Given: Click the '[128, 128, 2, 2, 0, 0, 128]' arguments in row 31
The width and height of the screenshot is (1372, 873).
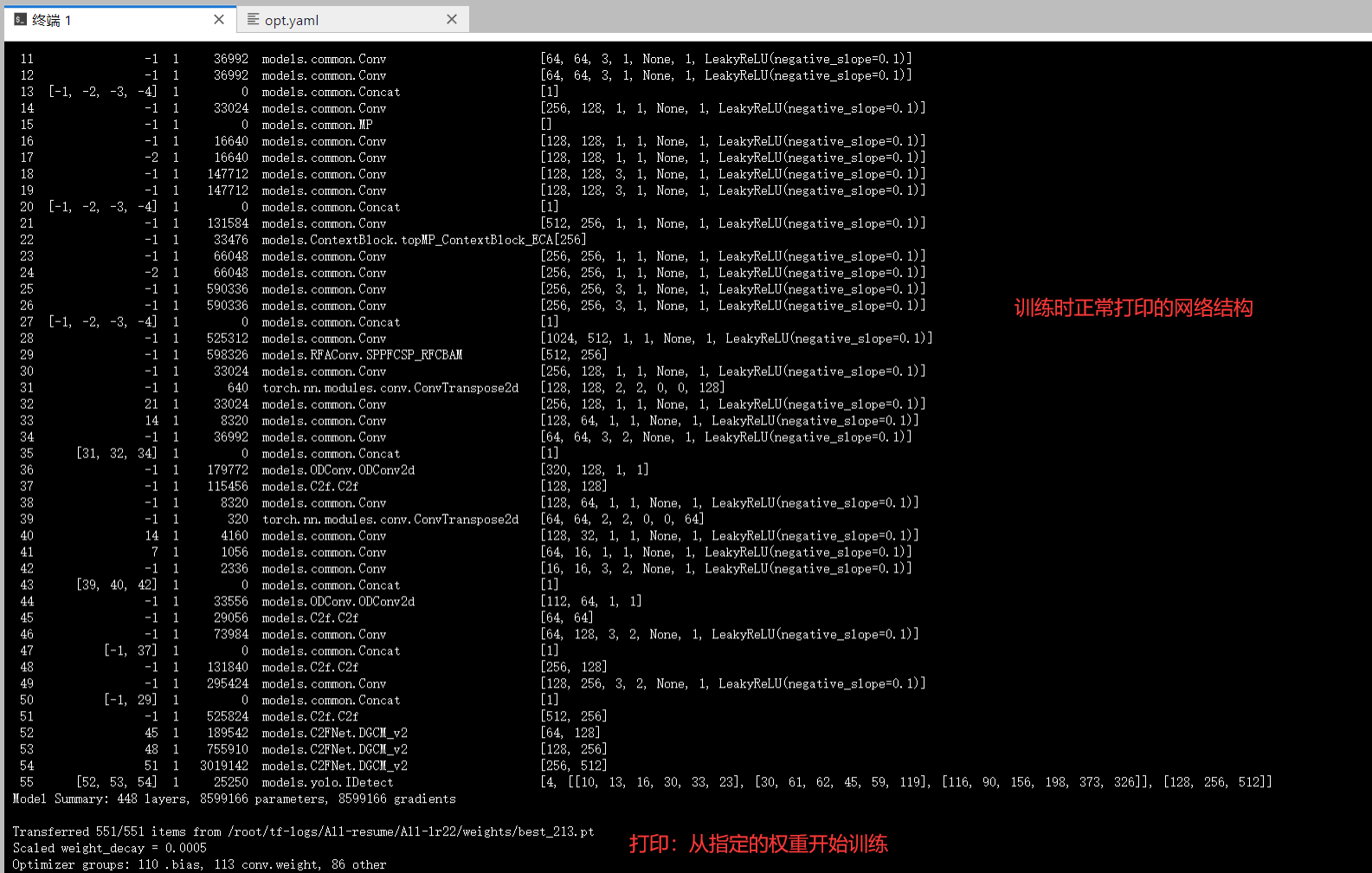Looking at the screenshot, I should click(x=633, y=388).
